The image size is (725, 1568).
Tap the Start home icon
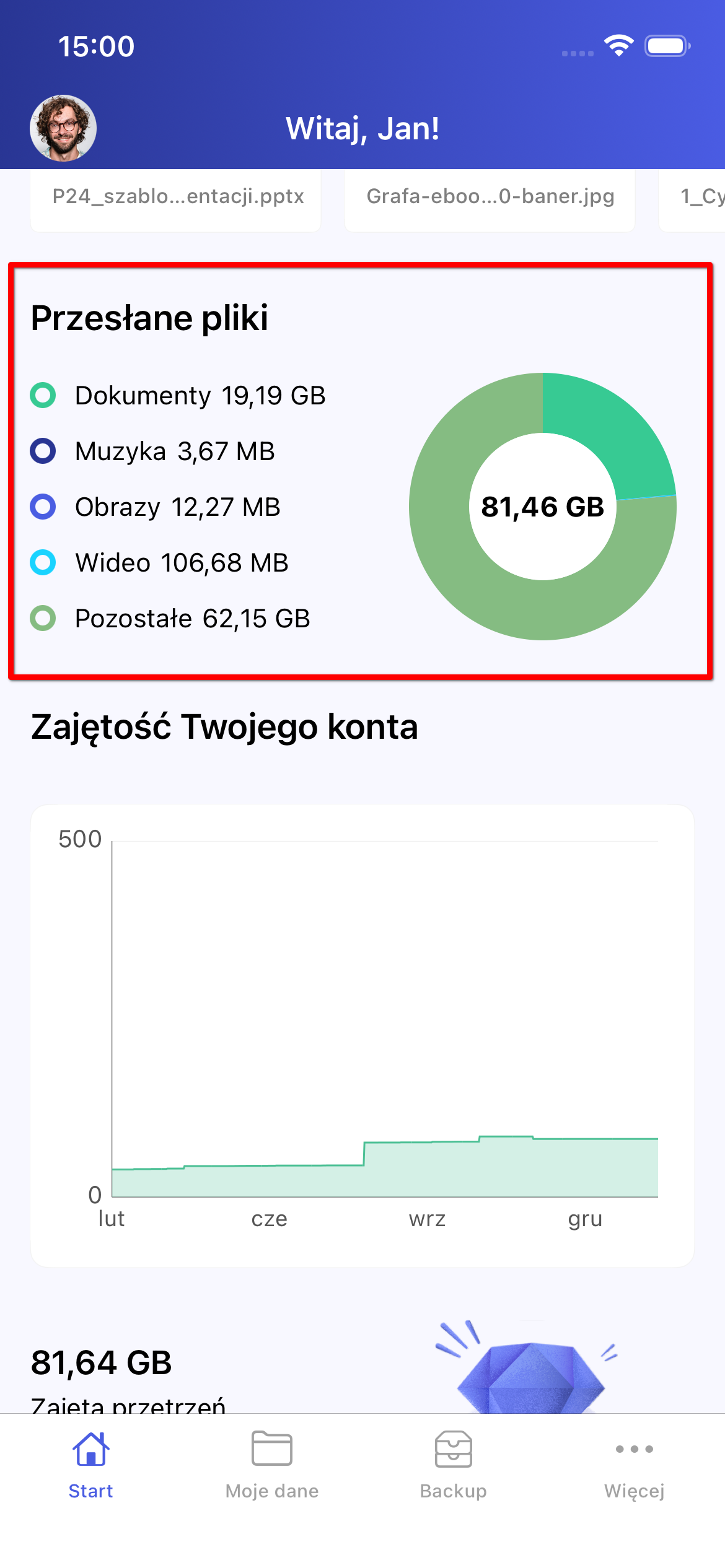90,1450
